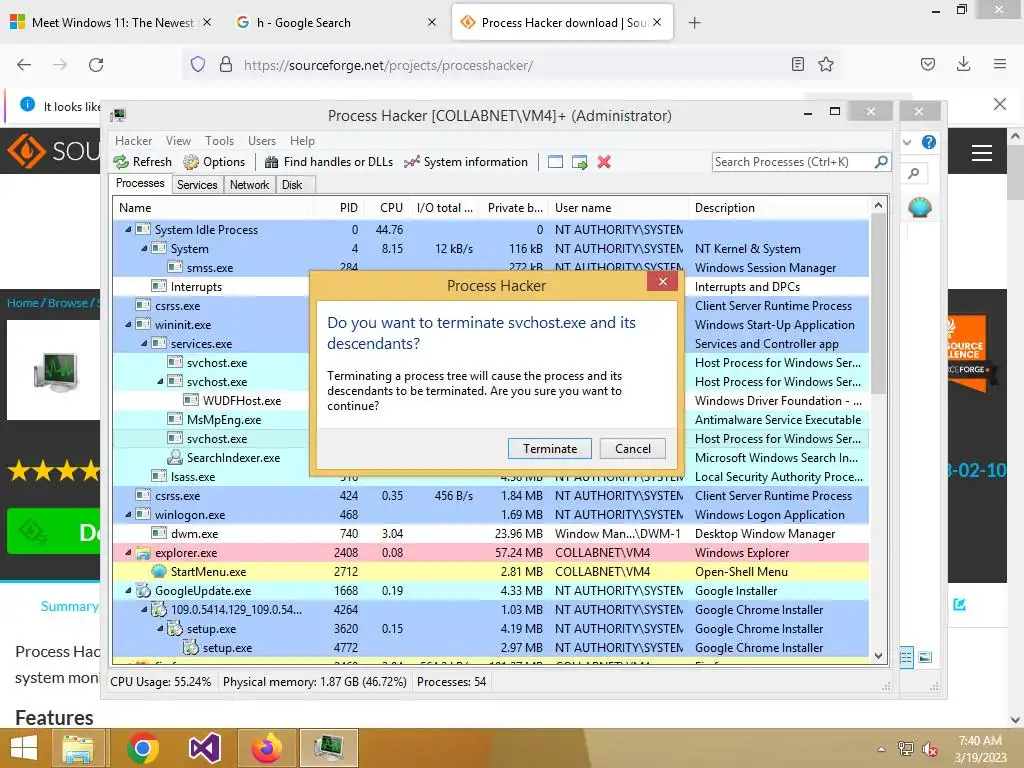Open a new Firefox tab
This screenshot has width=1024, height=768.
point(694,23)
